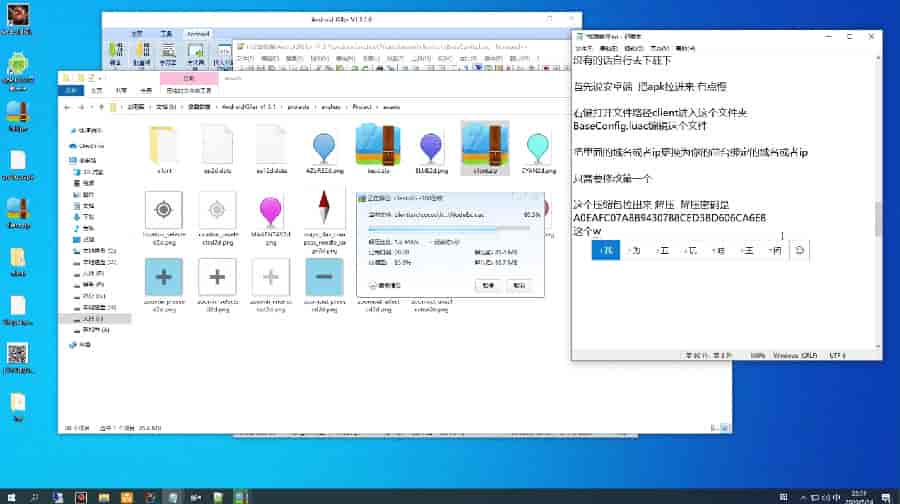Viewport: 900px width, 504px height.
Task: Select the MAGENTA2d.png pin image file
Action: pos(271,215)
